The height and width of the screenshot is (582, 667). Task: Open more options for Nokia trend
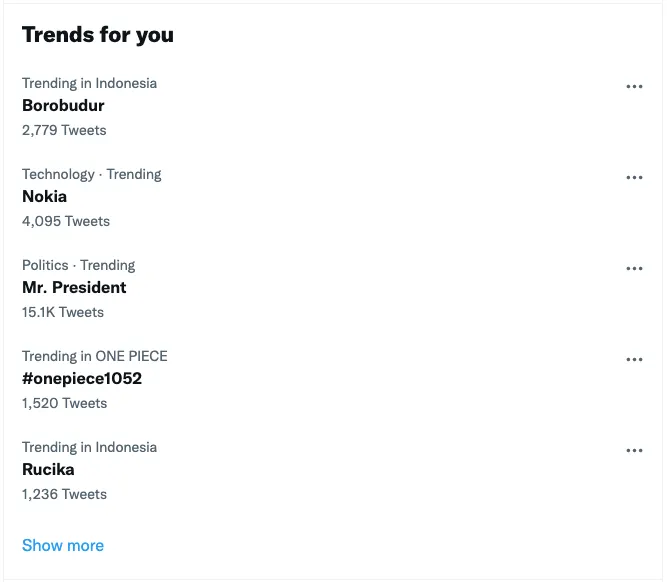[634, 178]
